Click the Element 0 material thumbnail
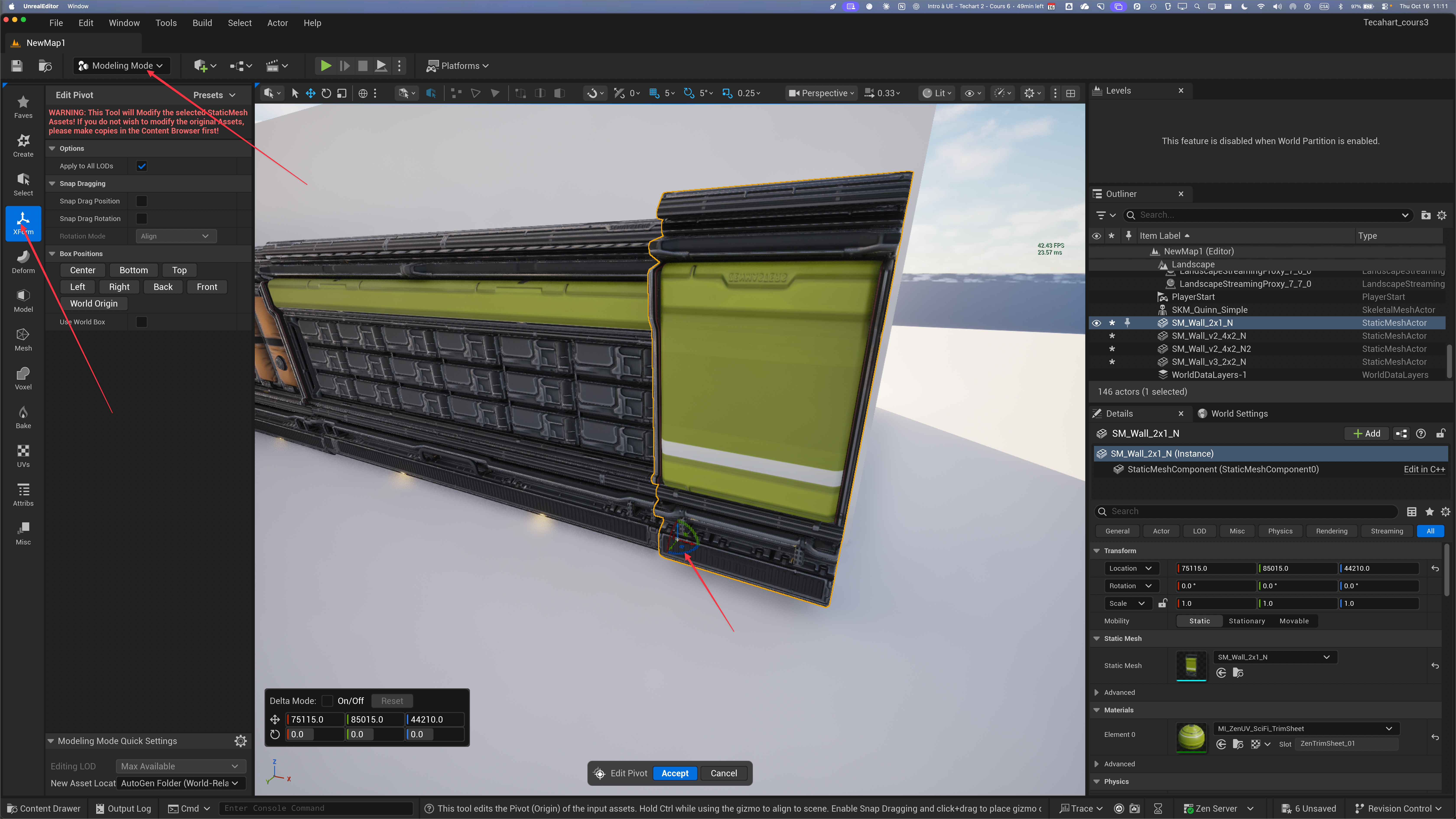 click(1191, 738)
